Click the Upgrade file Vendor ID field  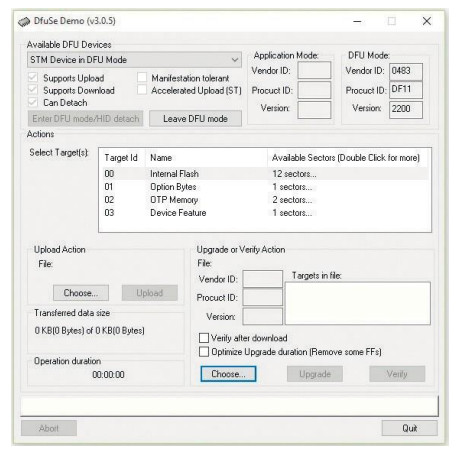[263, 279]
